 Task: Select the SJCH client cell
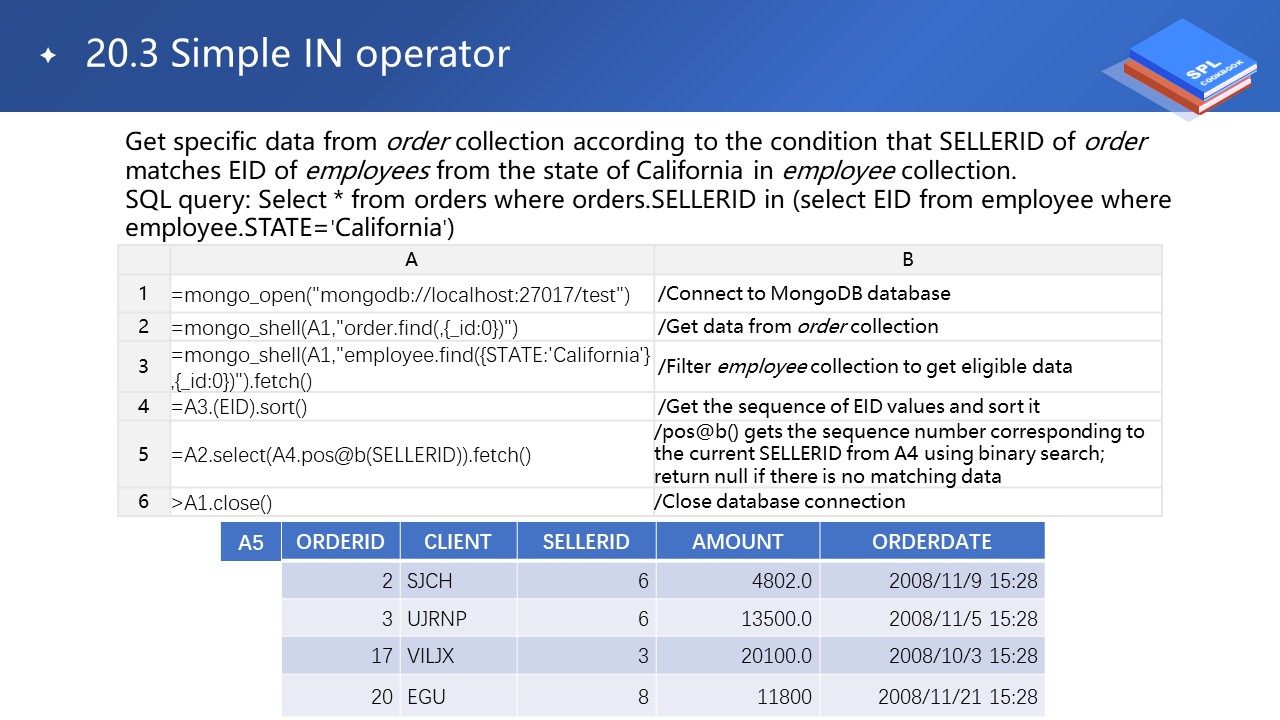coord(458,581)
